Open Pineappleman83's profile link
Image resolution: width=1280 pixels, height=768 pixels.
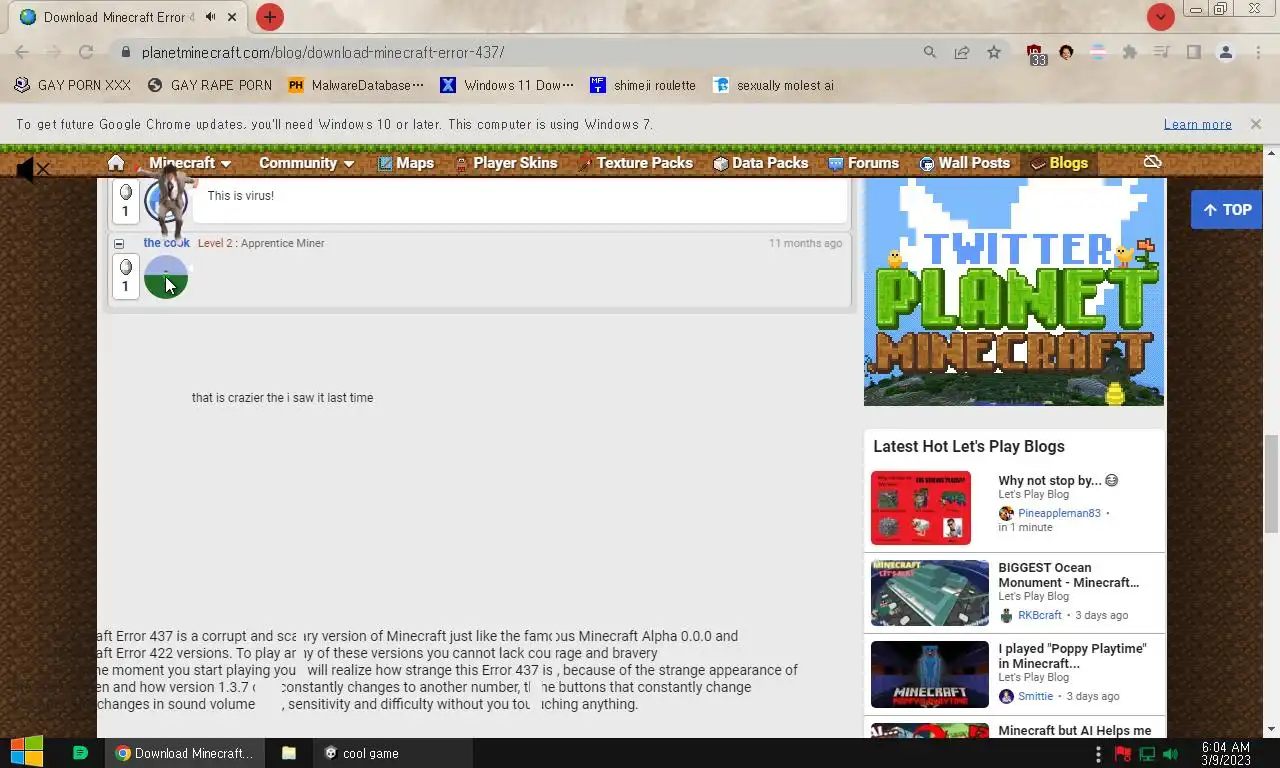1059,513
